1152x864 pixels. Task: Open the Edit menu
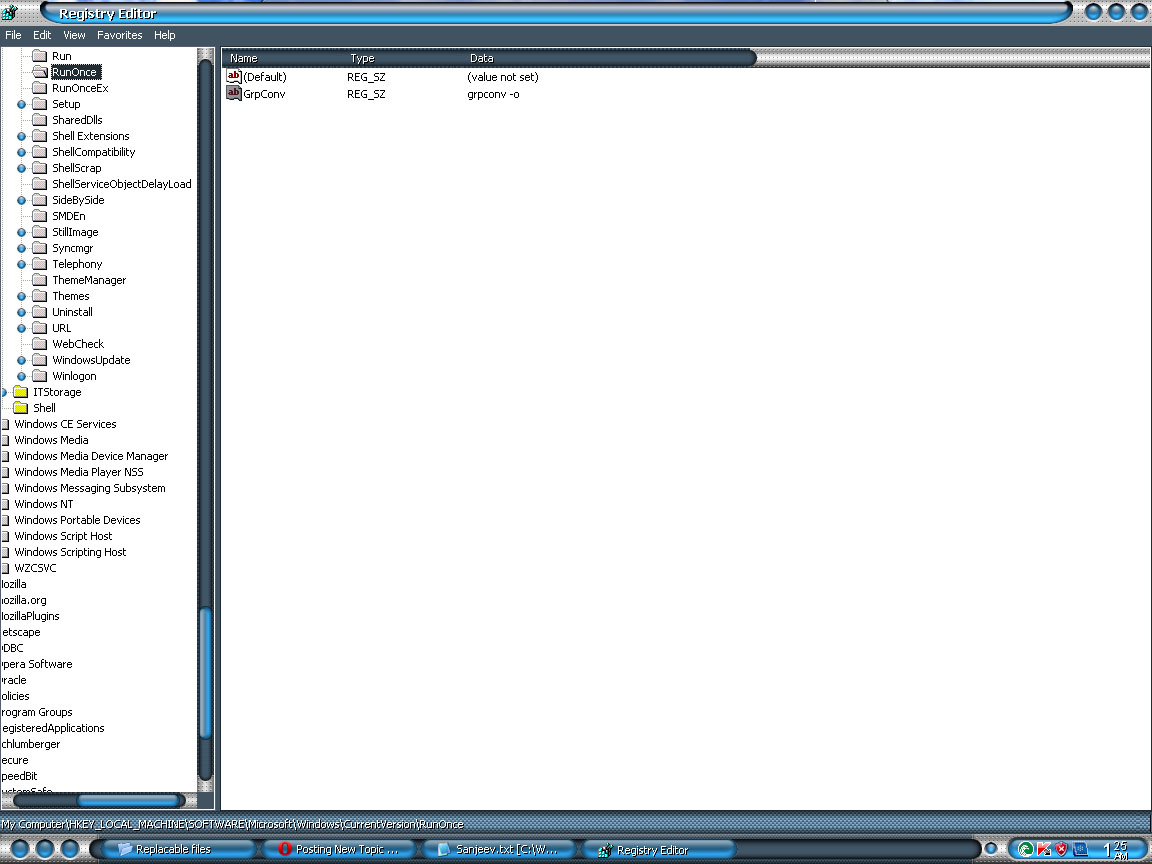(x=42, y=35)
